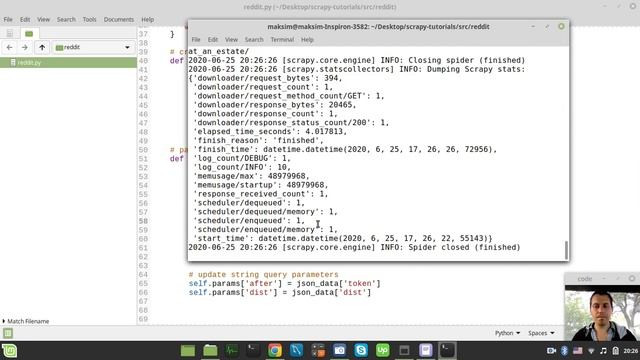
Task: Open the screenshot camera app in taskbar
Action: [339, 350]
